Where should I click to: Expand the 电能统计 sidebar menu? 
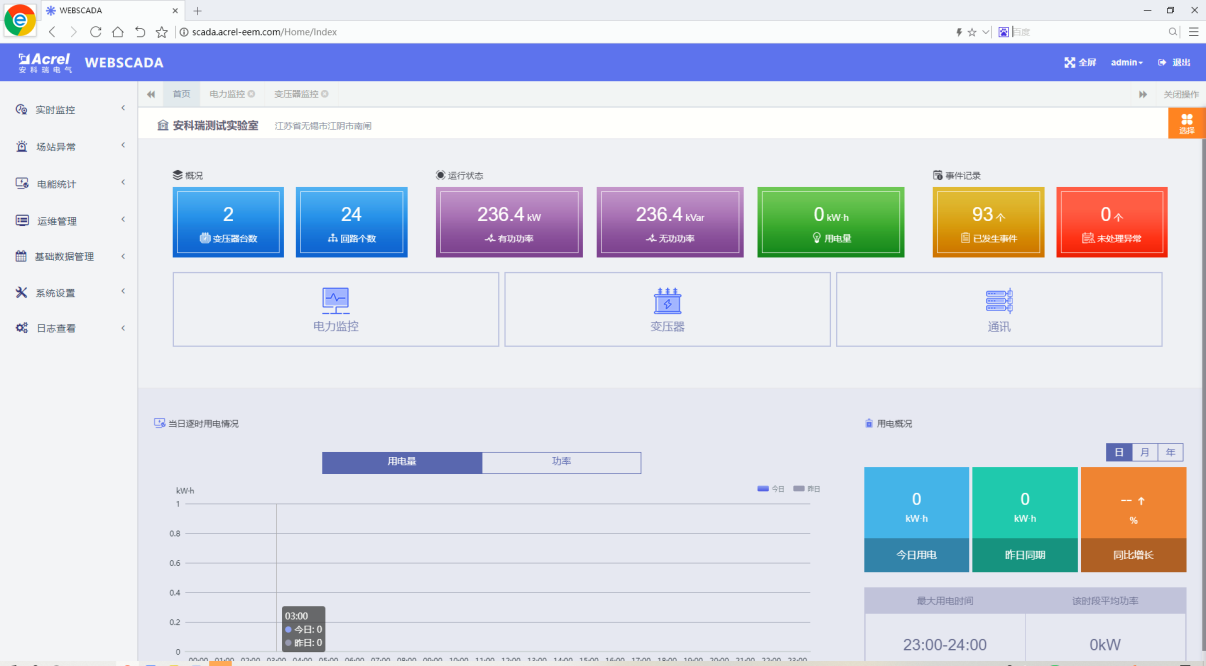click(x=68, y=184)
